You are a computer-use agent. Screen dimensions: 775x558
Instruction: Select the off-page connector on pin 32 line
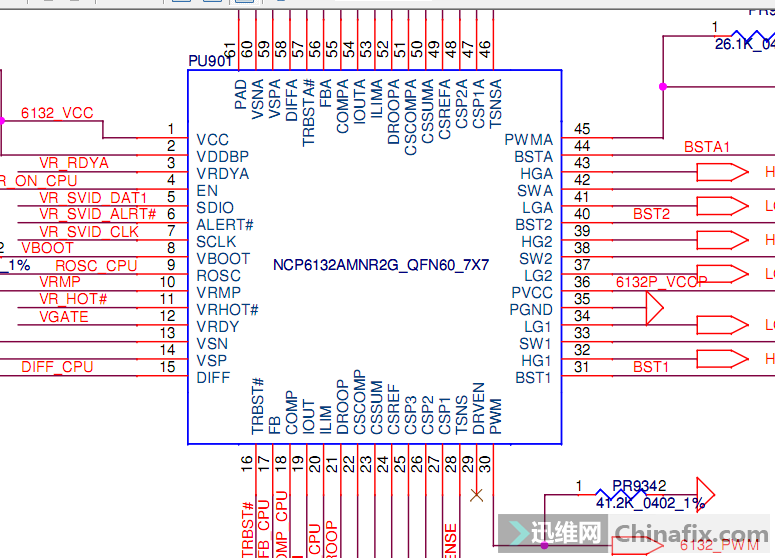pyautogui.click(x=722, y=359)
